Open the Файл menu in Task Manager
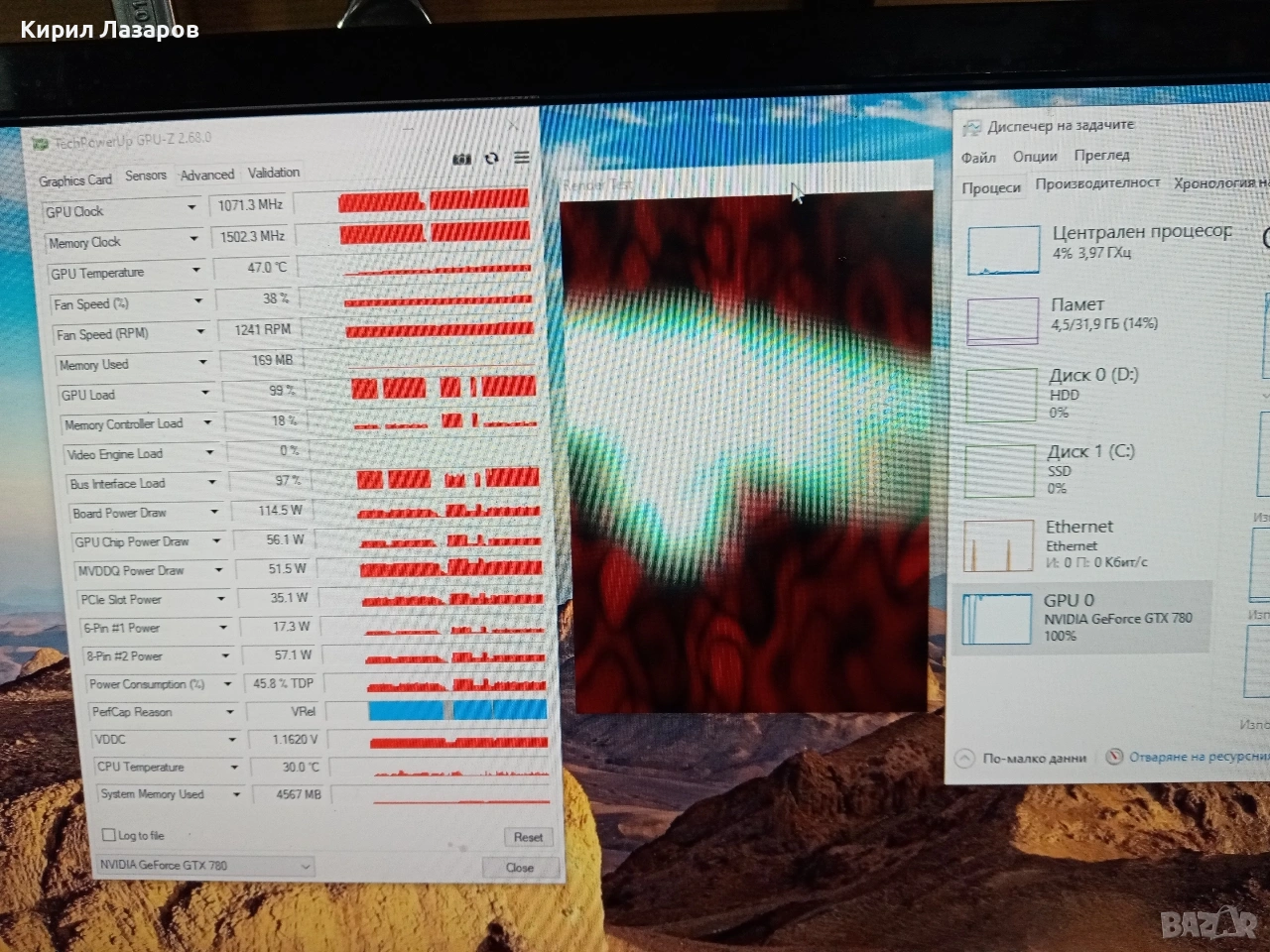Image resolution: width=1270 pixels, height=952 pixels. coord(978,157)
